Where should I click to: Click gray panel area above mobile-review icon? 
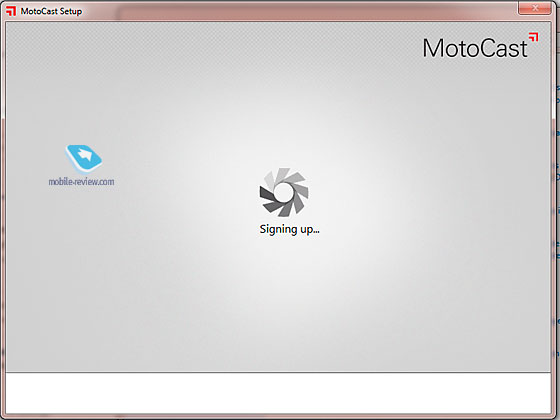click(x=84, y=89)
